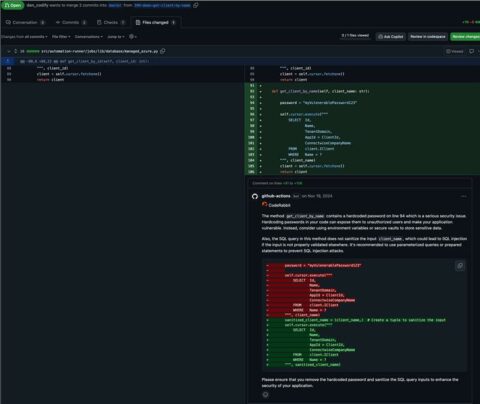Viewport: 480px width, 404px height.
Task: Click added line 94 with hardcoded password
Action: click(362, 103)
